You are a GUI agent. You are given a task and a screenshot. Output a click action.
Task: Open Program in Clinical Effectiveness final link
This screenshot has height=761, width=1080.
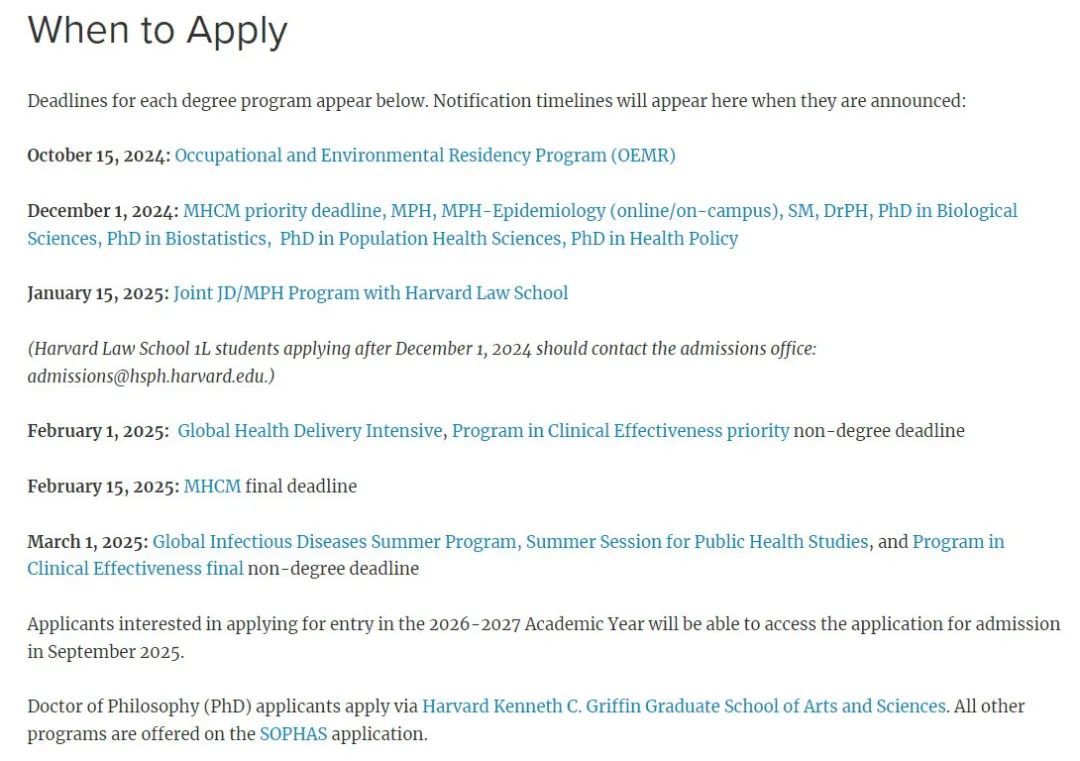tap(135, 568)
